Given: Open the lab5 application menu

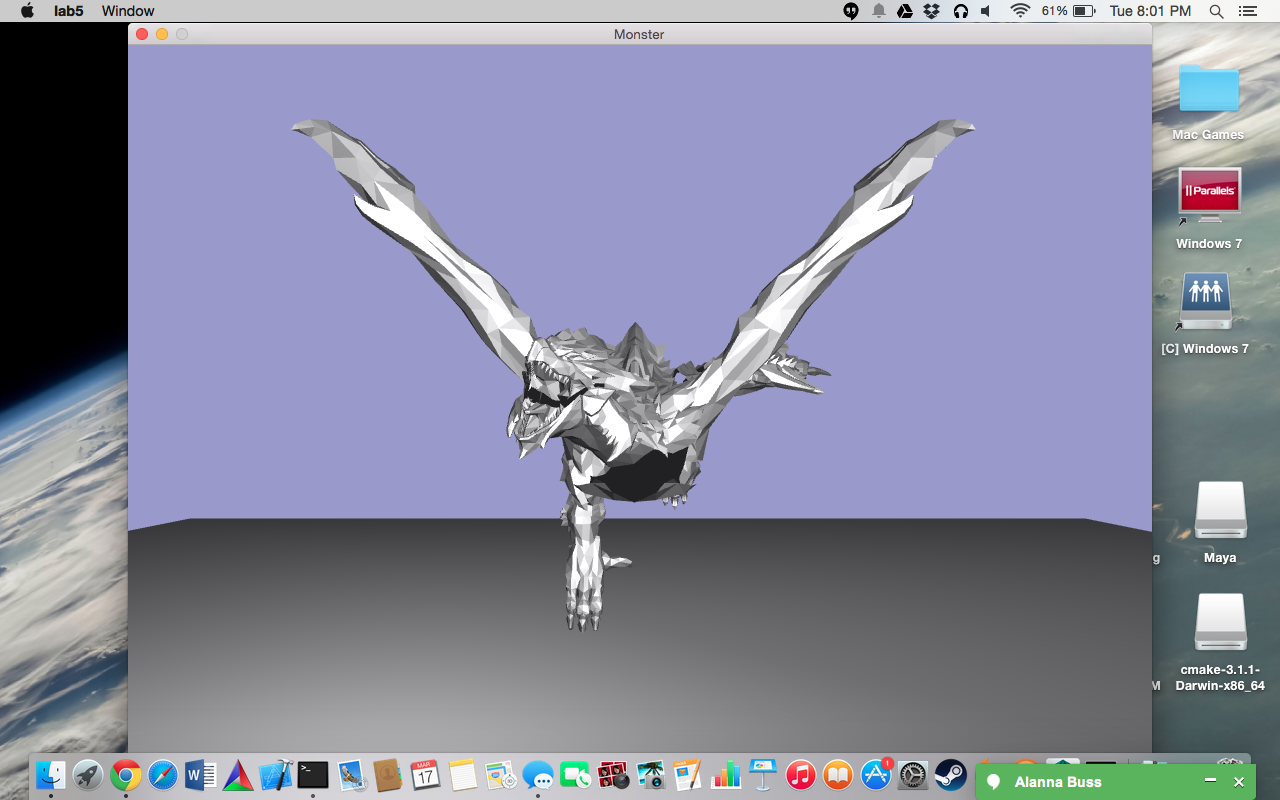Looking at the screenshot, I should pos(68,11).
